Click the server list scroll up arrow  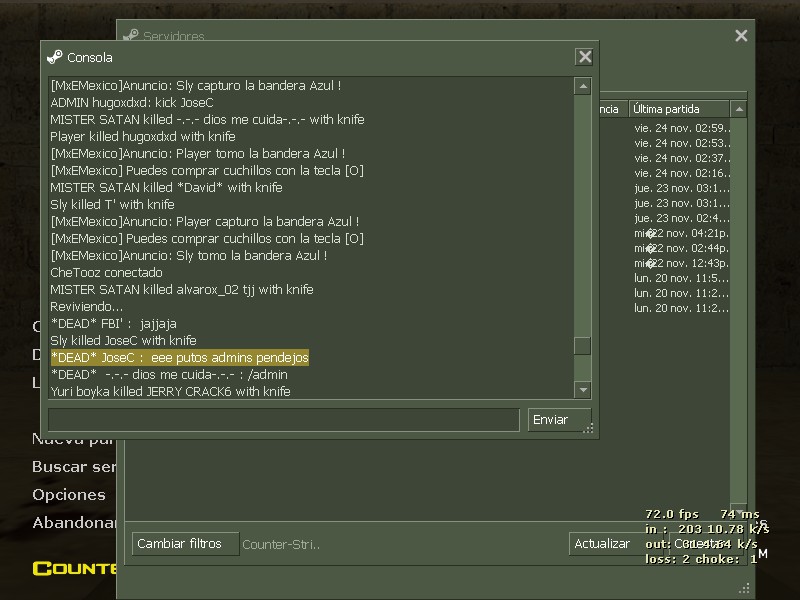click(x=739, y=109)
